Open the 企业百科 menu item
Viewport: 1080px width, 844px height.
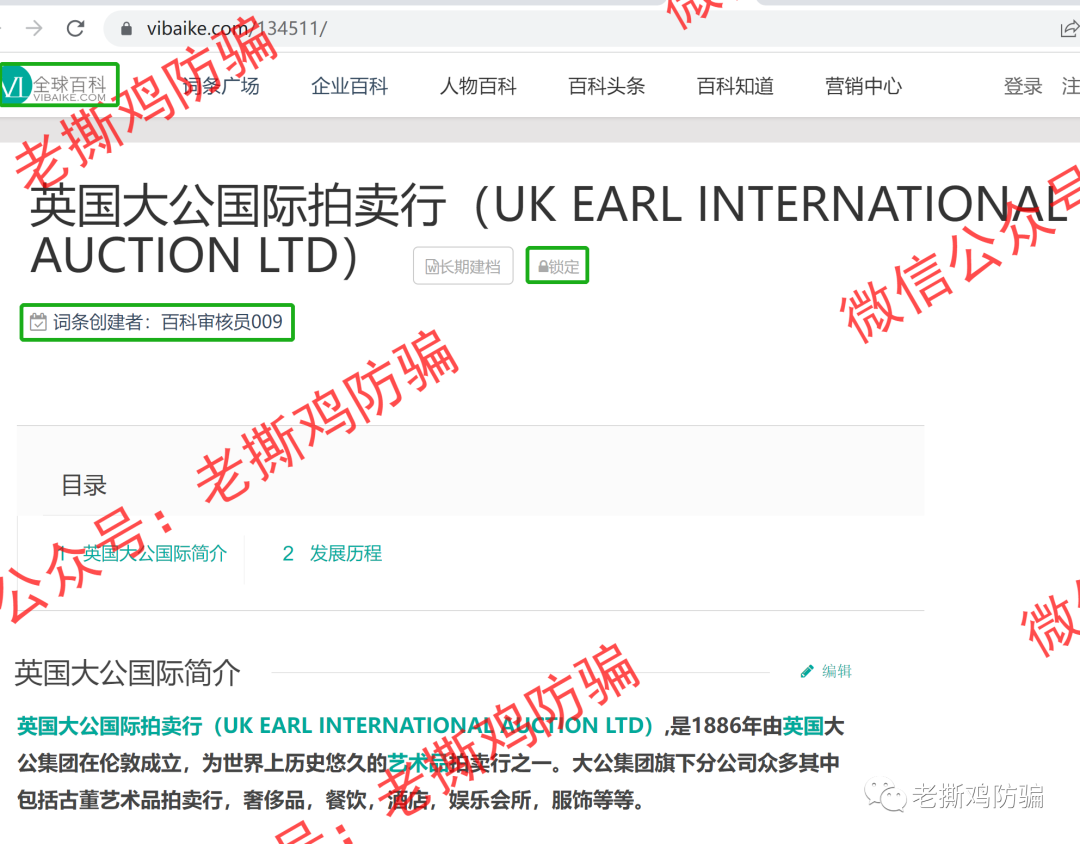(x=349, y=86)
